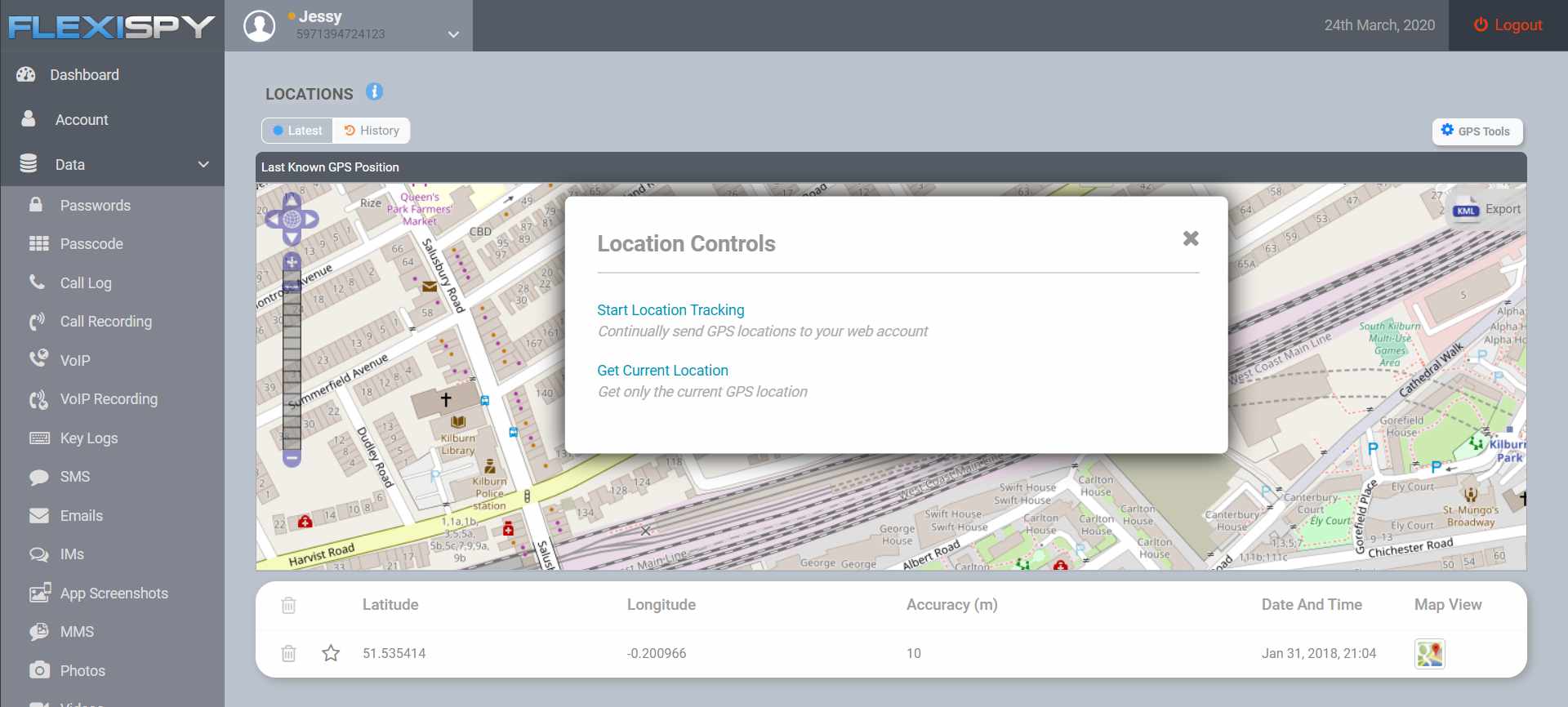Click the Last Known GPS Position header
The image size is (1568, 707).
point(330,167)
